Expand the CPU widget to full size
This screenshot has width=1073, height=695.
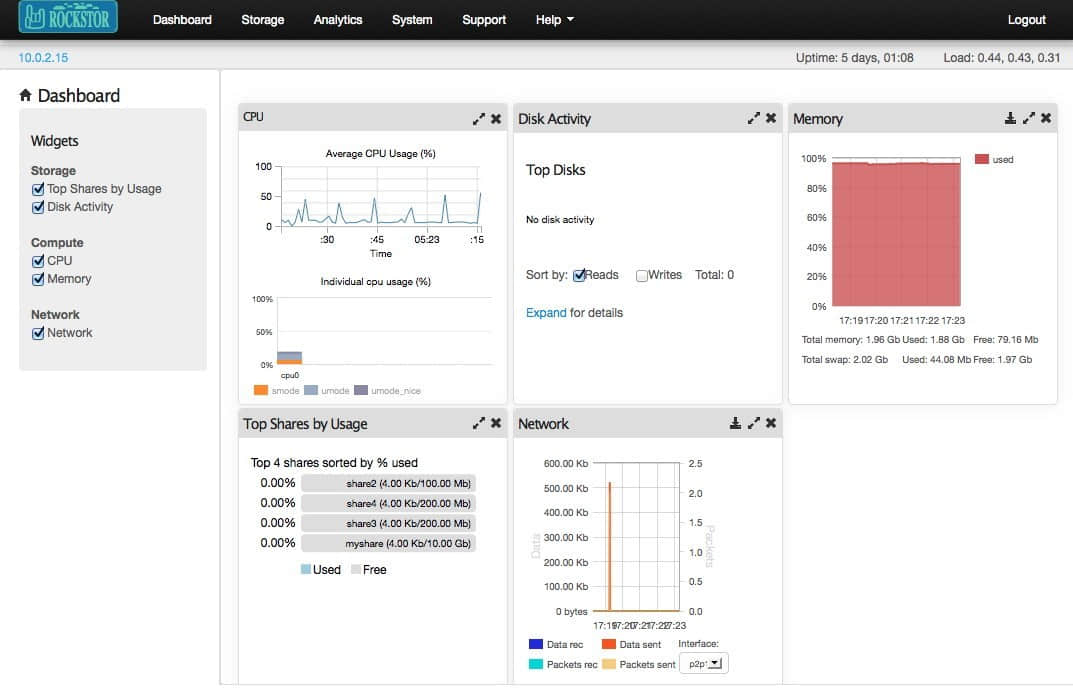[479, 119]
